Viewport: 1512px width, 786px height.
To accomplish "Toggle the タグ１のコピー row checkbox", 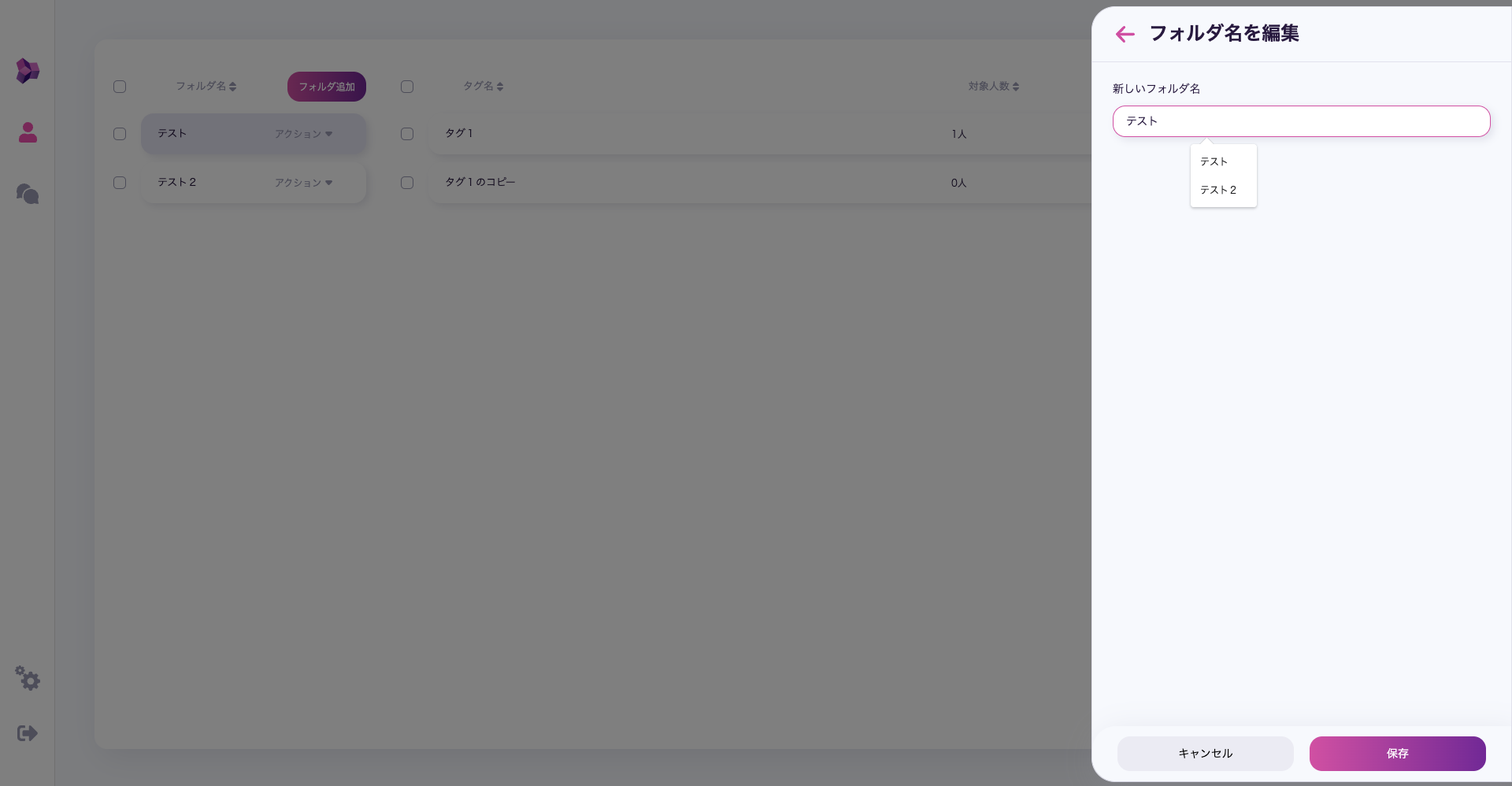I will 407,183.
